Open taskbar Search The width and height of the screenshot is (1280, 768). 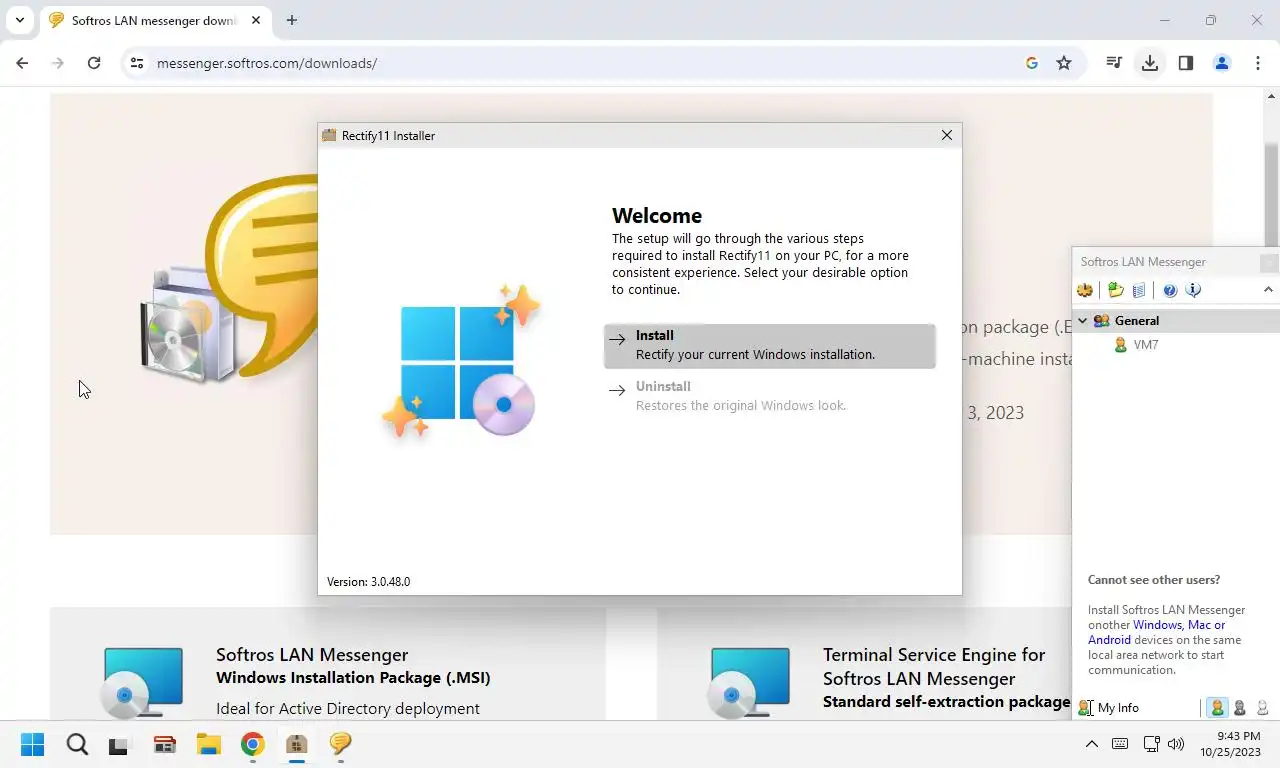click(77, 744)
